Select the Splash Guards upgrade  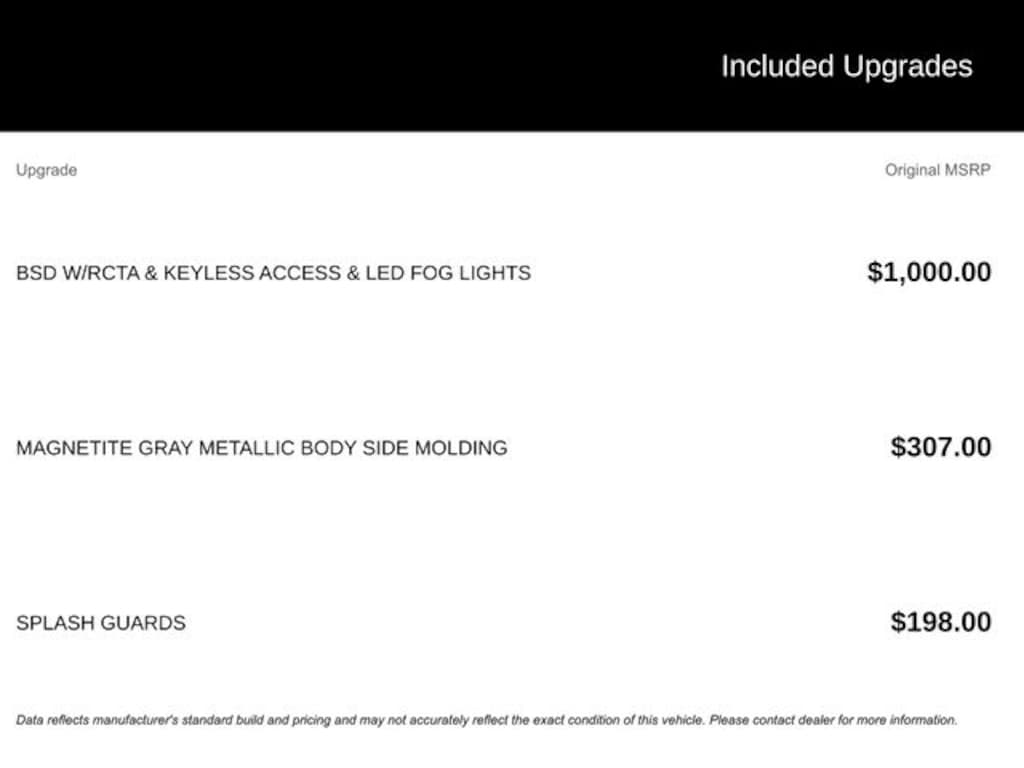101,623
